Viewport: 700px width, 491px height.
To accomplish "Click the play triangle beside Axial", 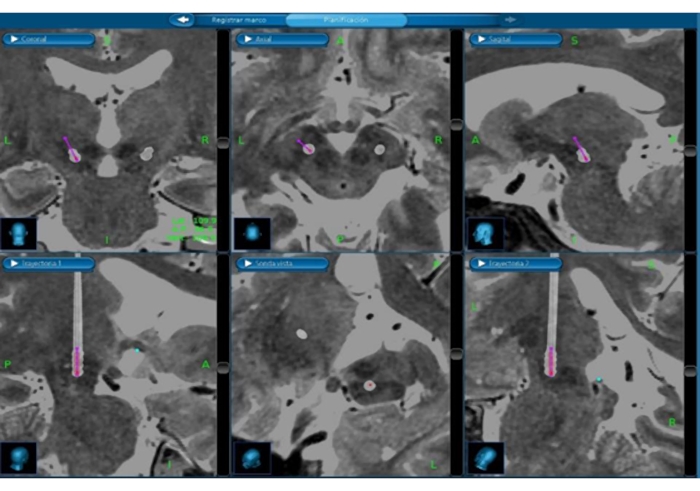I will (248, 39).
